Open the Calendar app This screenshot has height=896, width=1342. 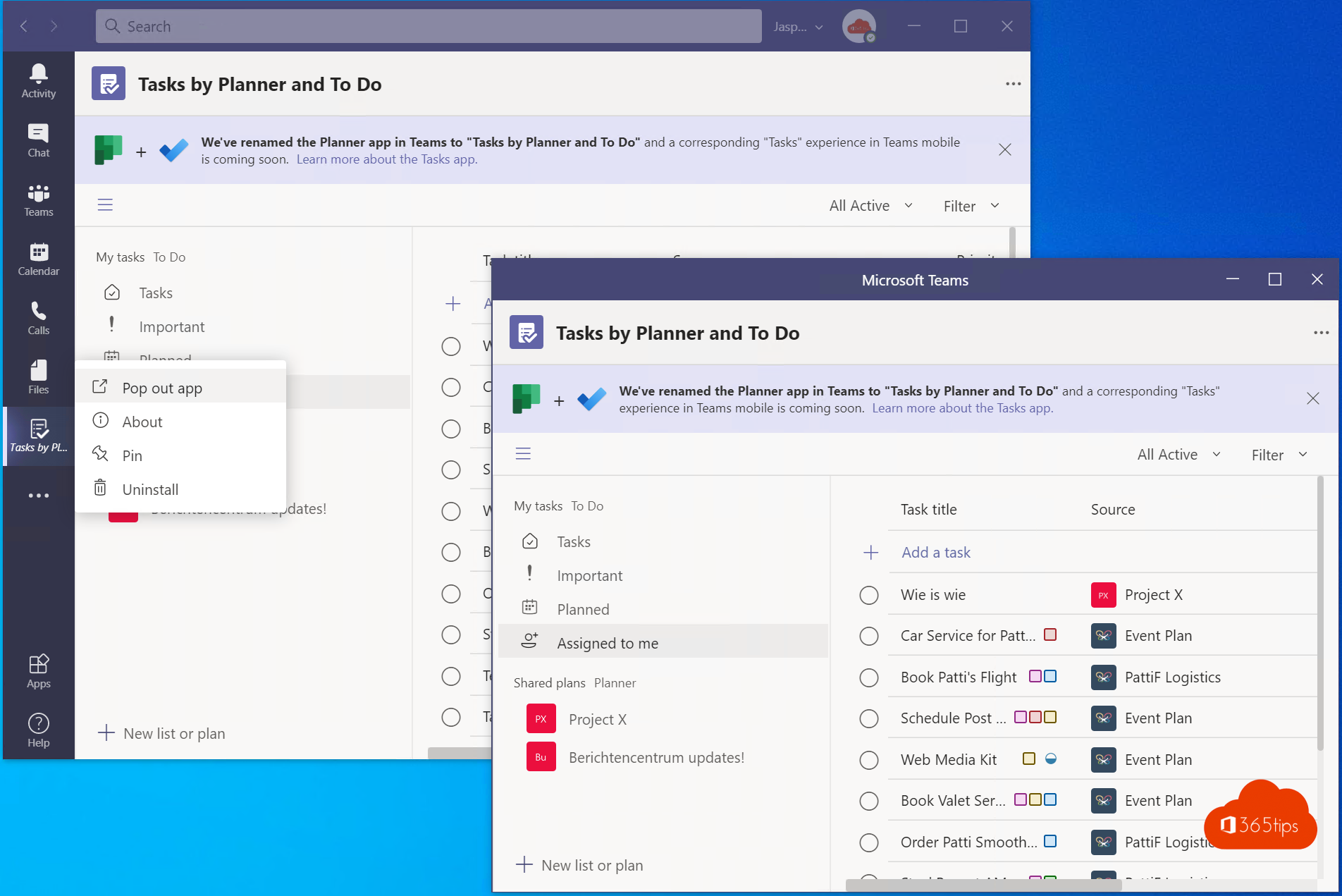(38, 259)
